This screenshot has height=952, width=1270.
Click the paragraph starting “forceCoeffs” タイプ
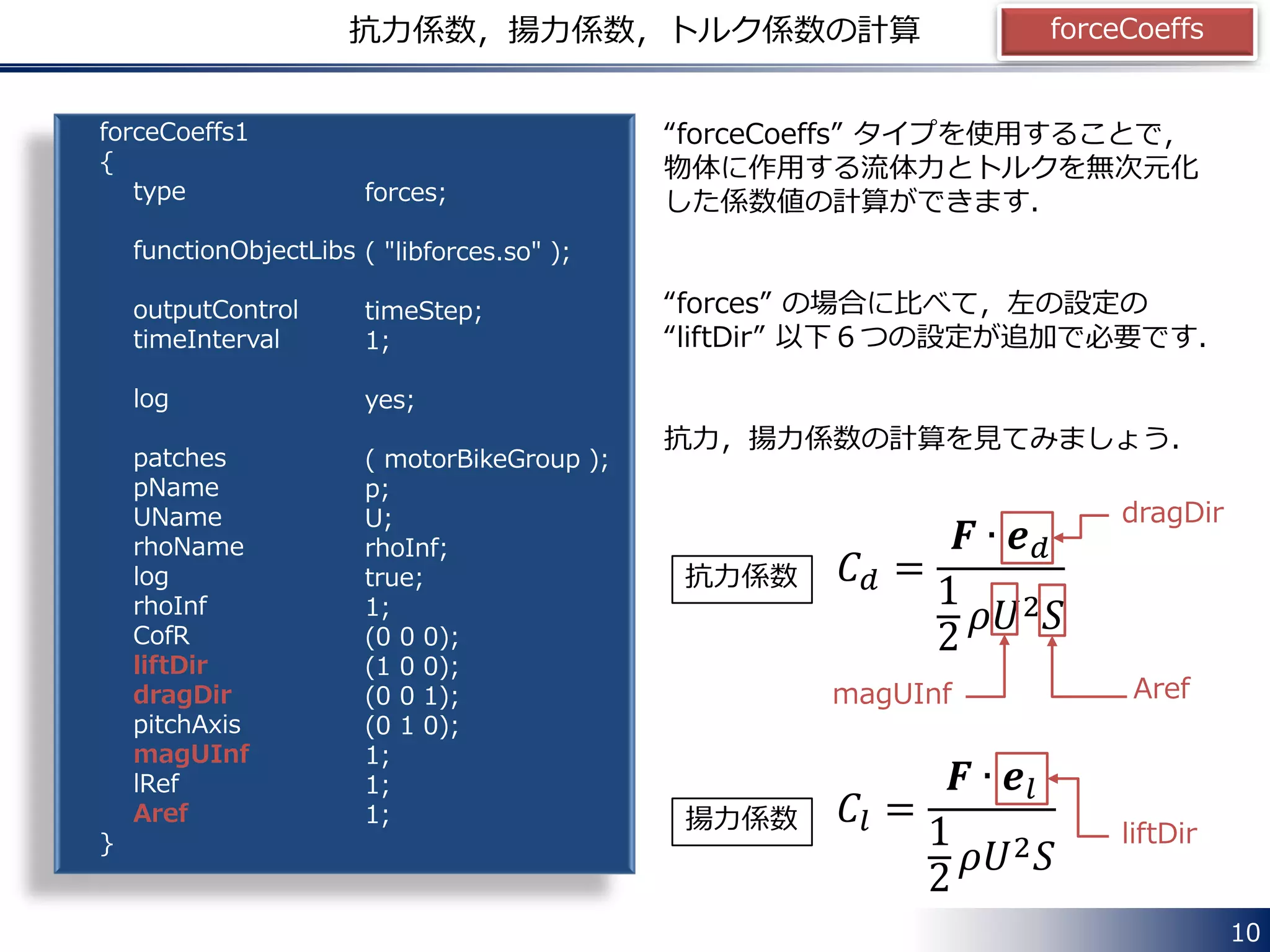[x=931, y=167]
